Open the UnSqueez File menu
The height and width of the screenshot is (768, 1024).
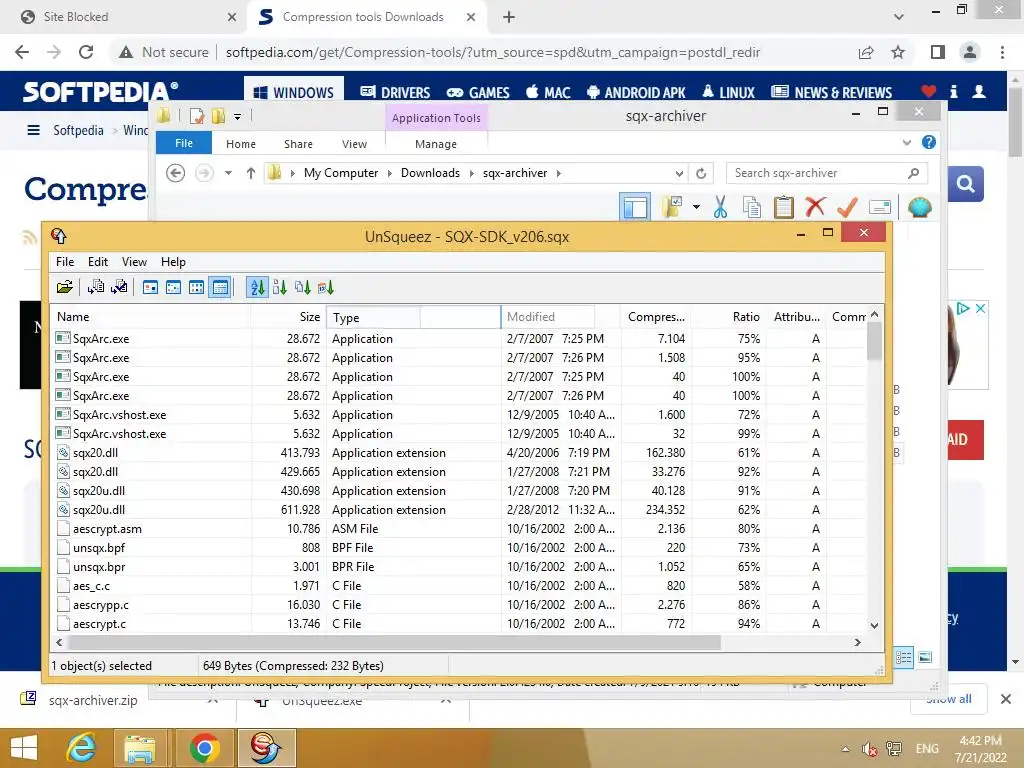click(65, 262)
